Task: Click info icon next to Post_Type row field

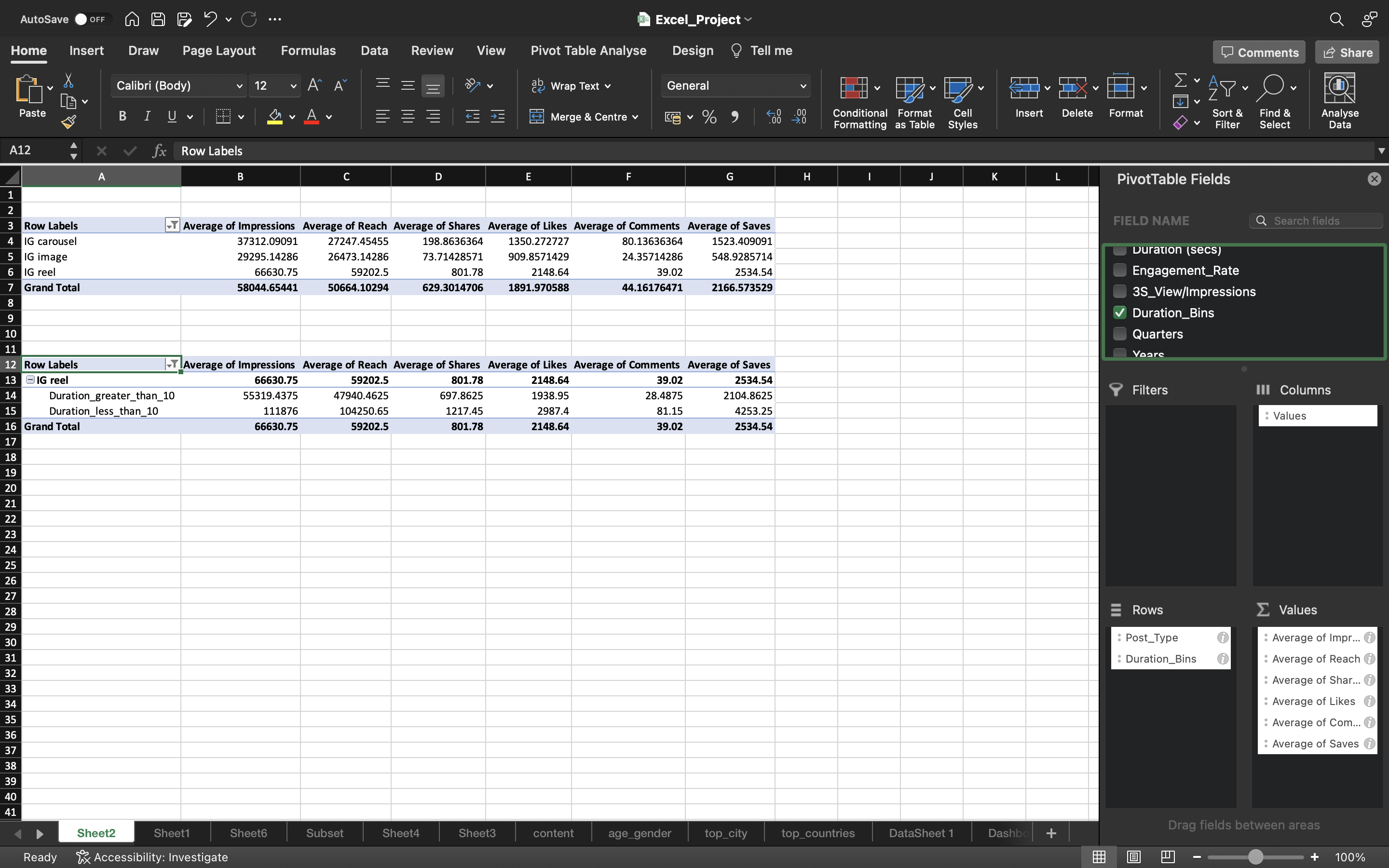Action: 1223,637
